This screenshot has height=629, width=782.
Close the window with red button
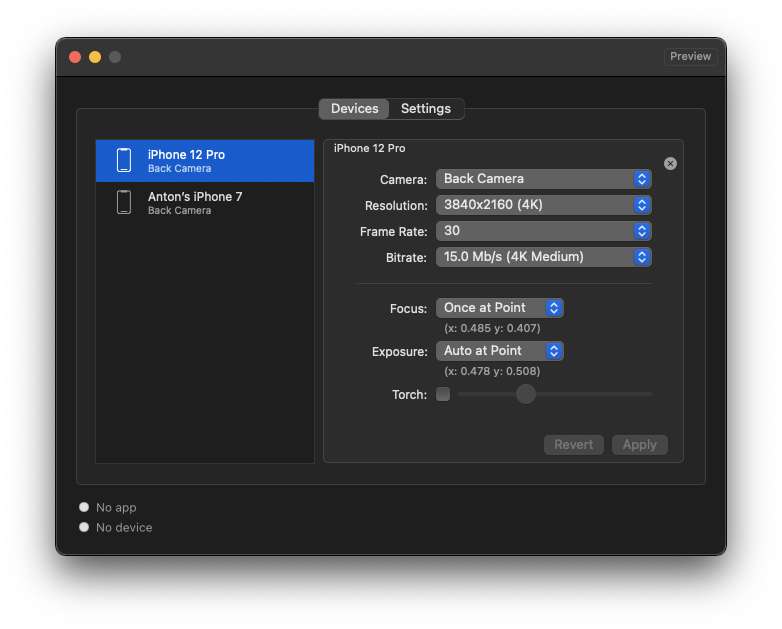75,57
